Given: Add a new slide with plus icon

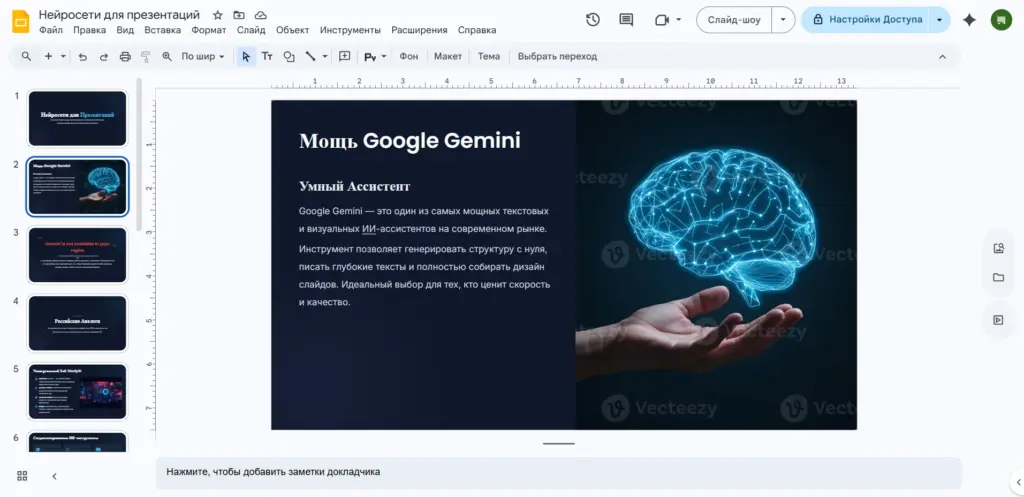Looking at the screenshot, I should (48, 57).
